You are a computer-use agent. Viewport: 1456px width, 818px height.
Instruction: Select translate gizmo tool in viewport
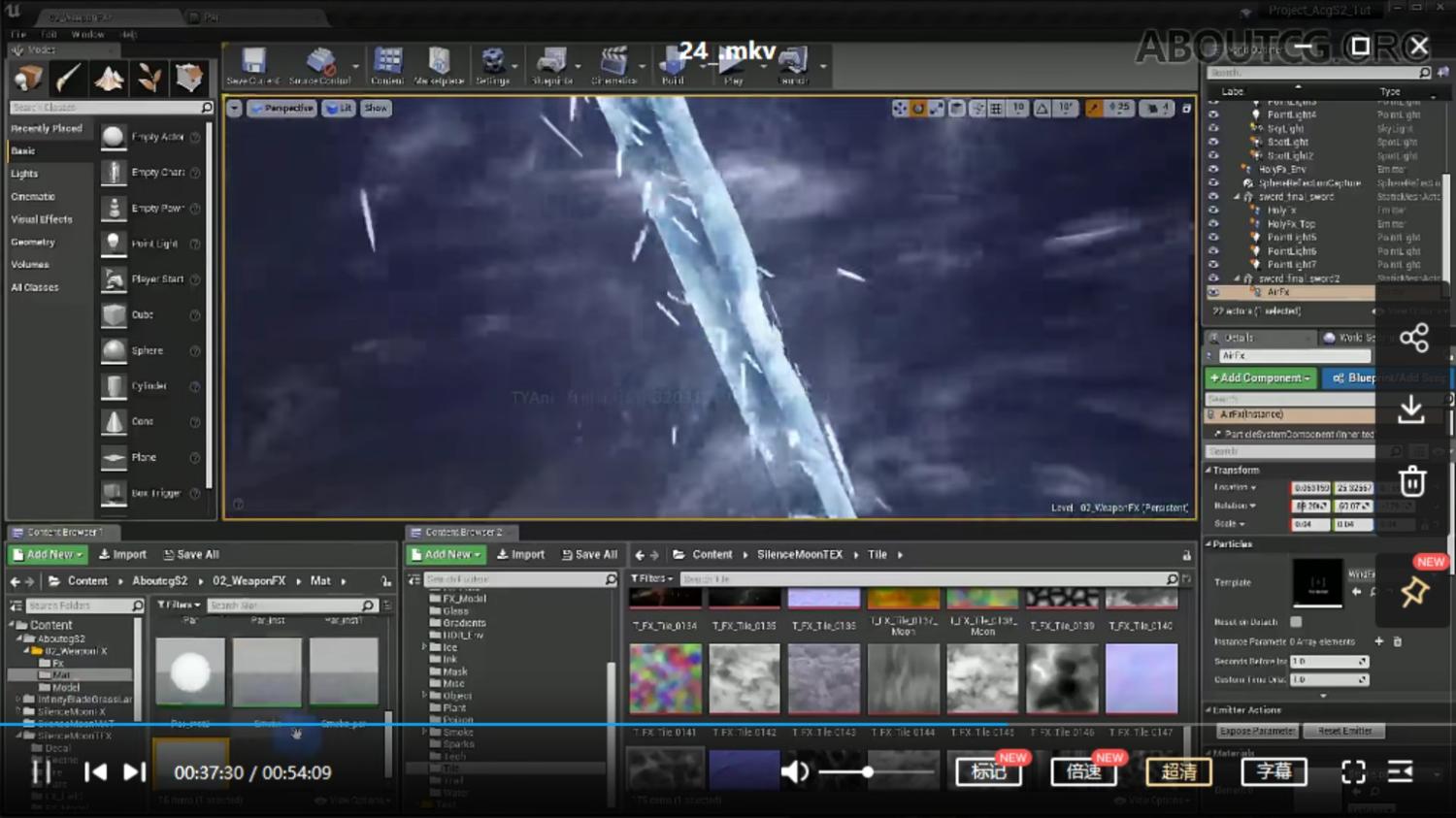[900, 109]
